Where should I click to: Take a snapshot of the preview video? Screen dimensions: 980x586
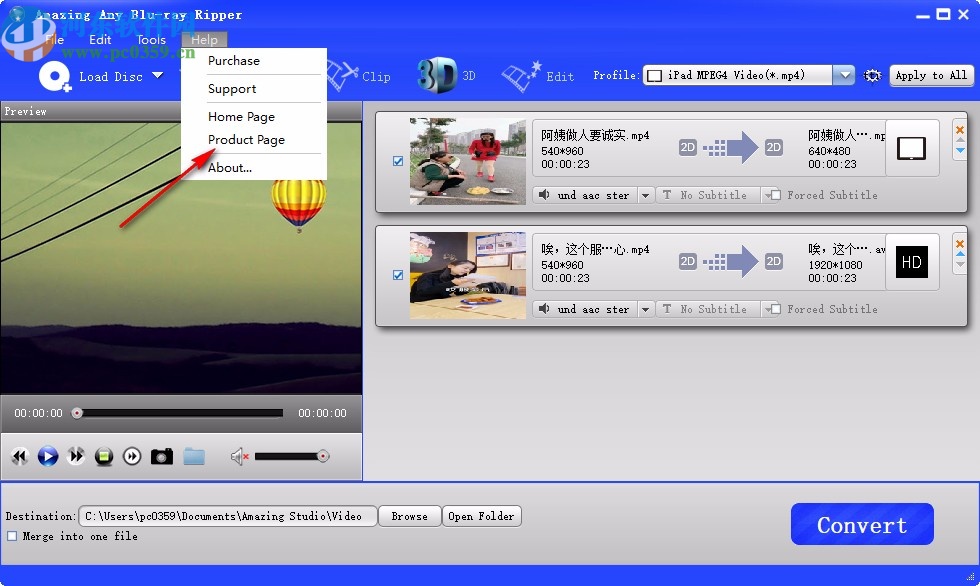(x=161, y=456)
